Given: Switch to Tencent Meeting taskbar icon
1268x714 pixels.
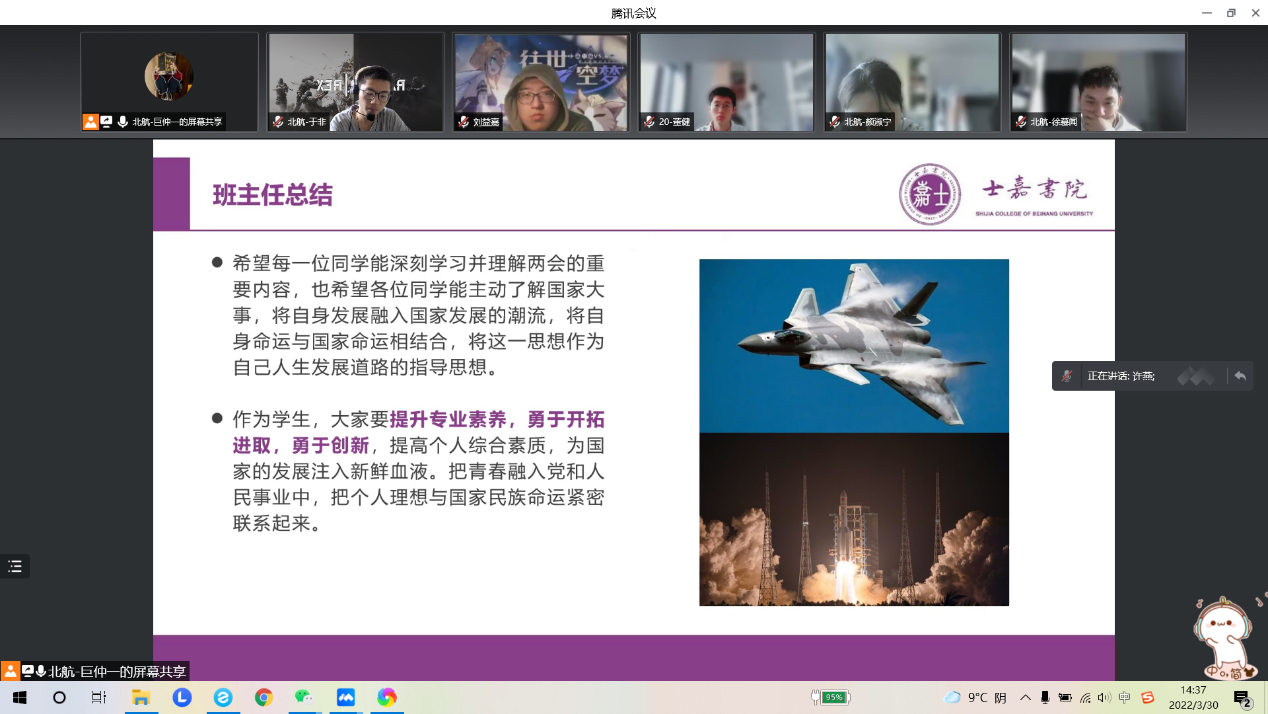Looking at the screenshot, I should click(x=345, y=698).
